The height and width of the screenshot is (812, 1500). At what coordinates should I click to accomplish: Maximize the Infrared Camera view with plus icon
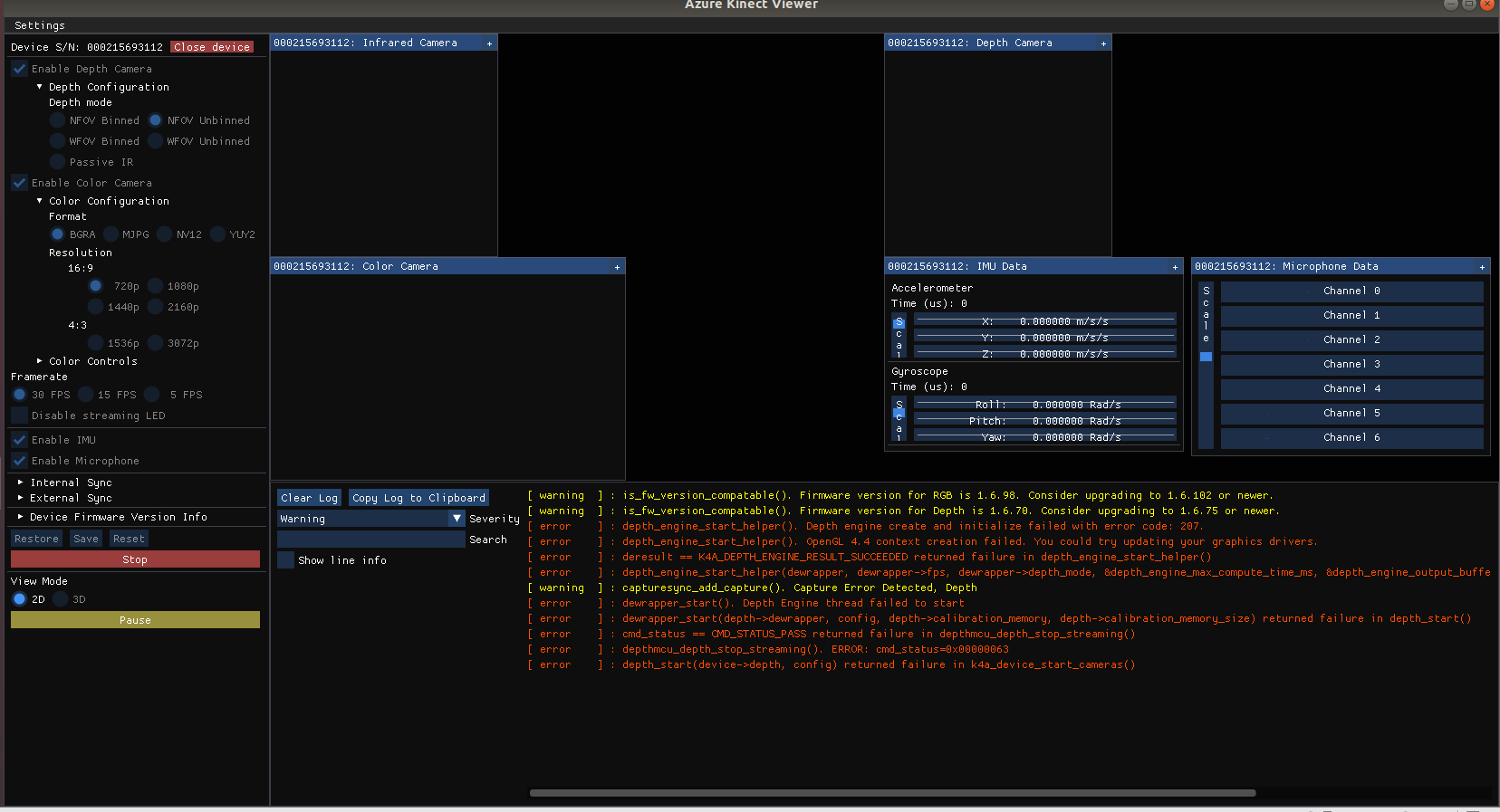pyautogui.click(x=489, y=43)
